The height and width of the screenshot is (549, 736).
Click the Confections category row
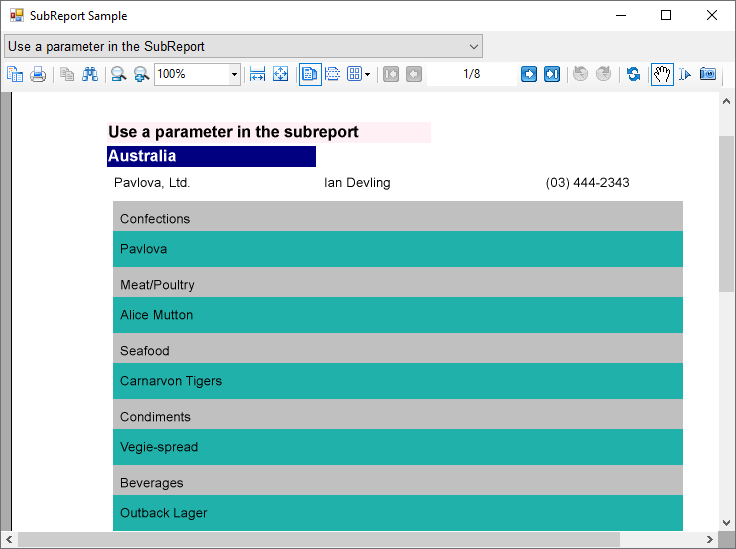tap(398, 216)
